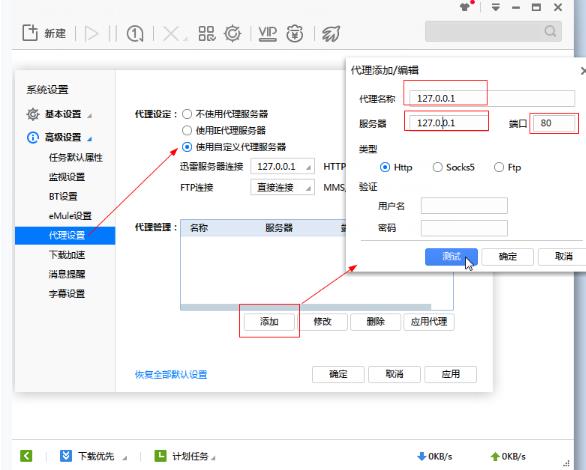Screen dimensions: 586x470
Task: Open the VIP icon
Action: click(x=268, y=34)
